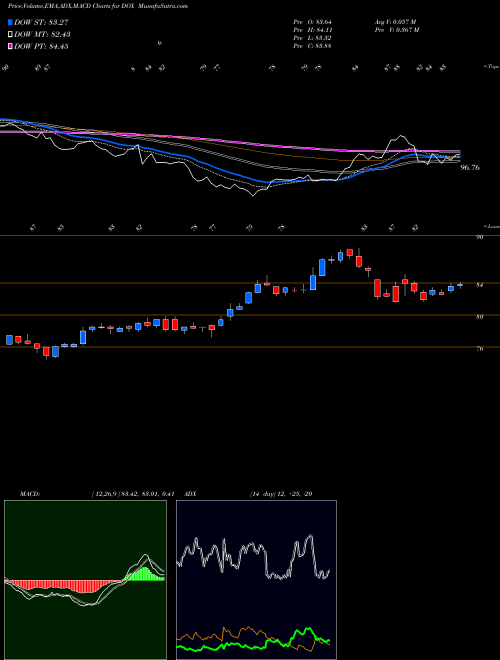500x660 pixels.
Task: Click the 'MACD:' panel heading
Action: (x=30, y=494)
